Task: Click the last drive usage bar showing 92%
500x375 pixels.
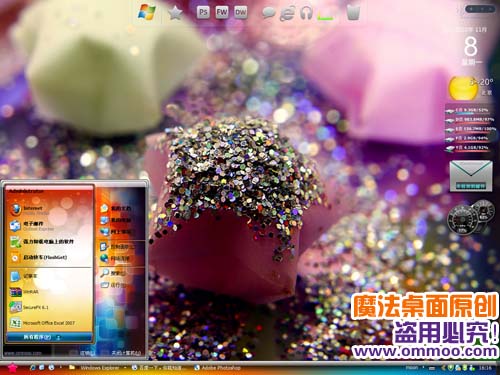Action: [x=468, y=148]
